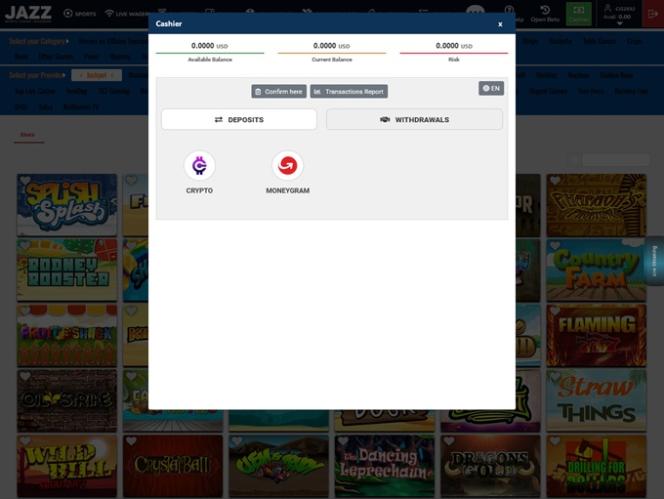Click the Confirm here button

pyautogui.click(x=279, y=91)
